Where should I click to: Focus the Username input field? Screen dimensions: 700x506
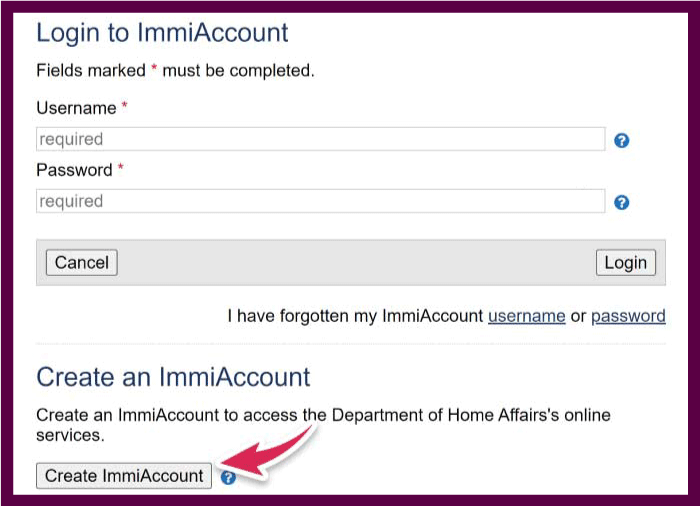pyautogui.click(x=321, y=139)
